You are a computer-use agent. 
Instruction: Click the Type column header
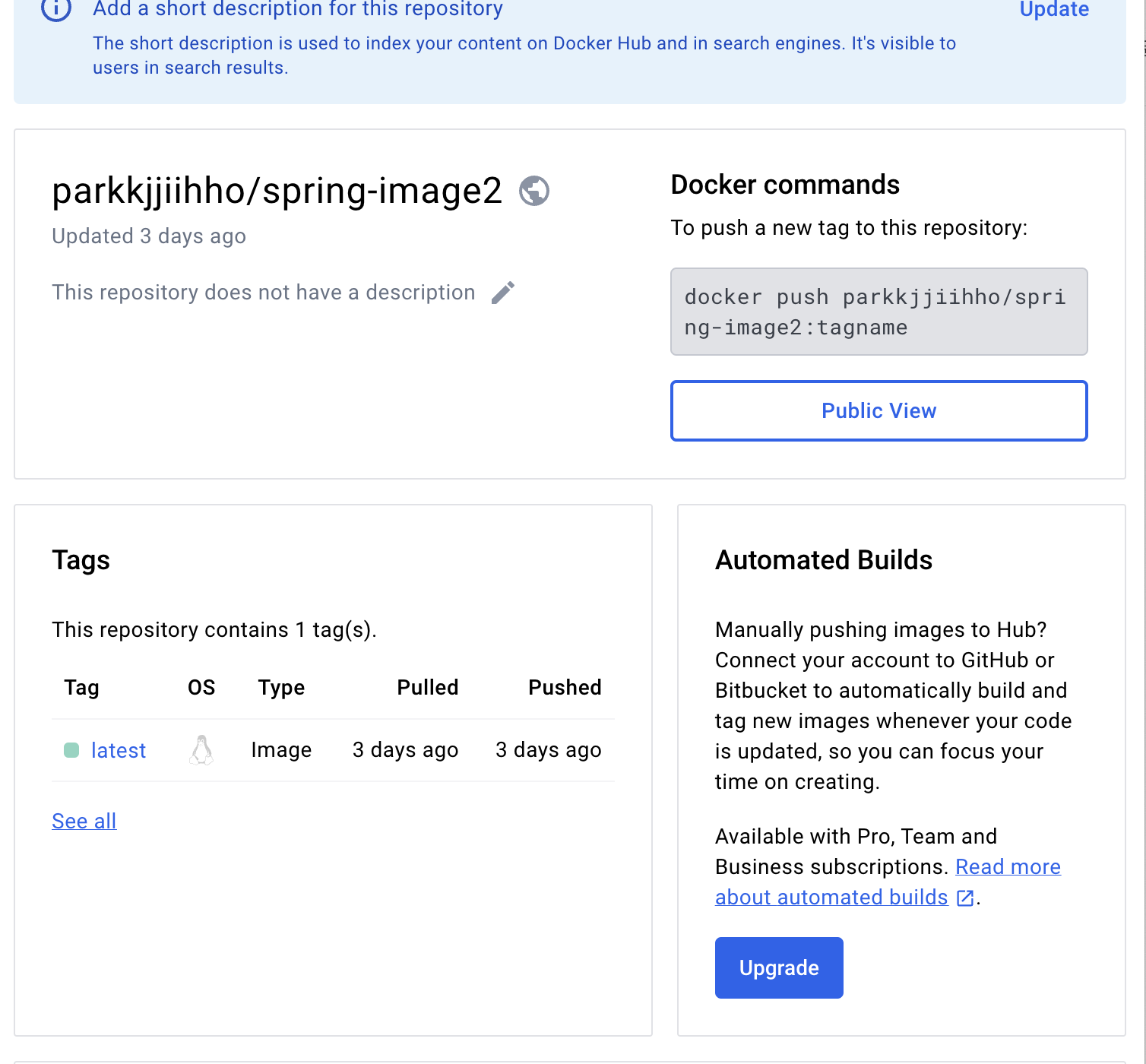(x=281, y=688)
